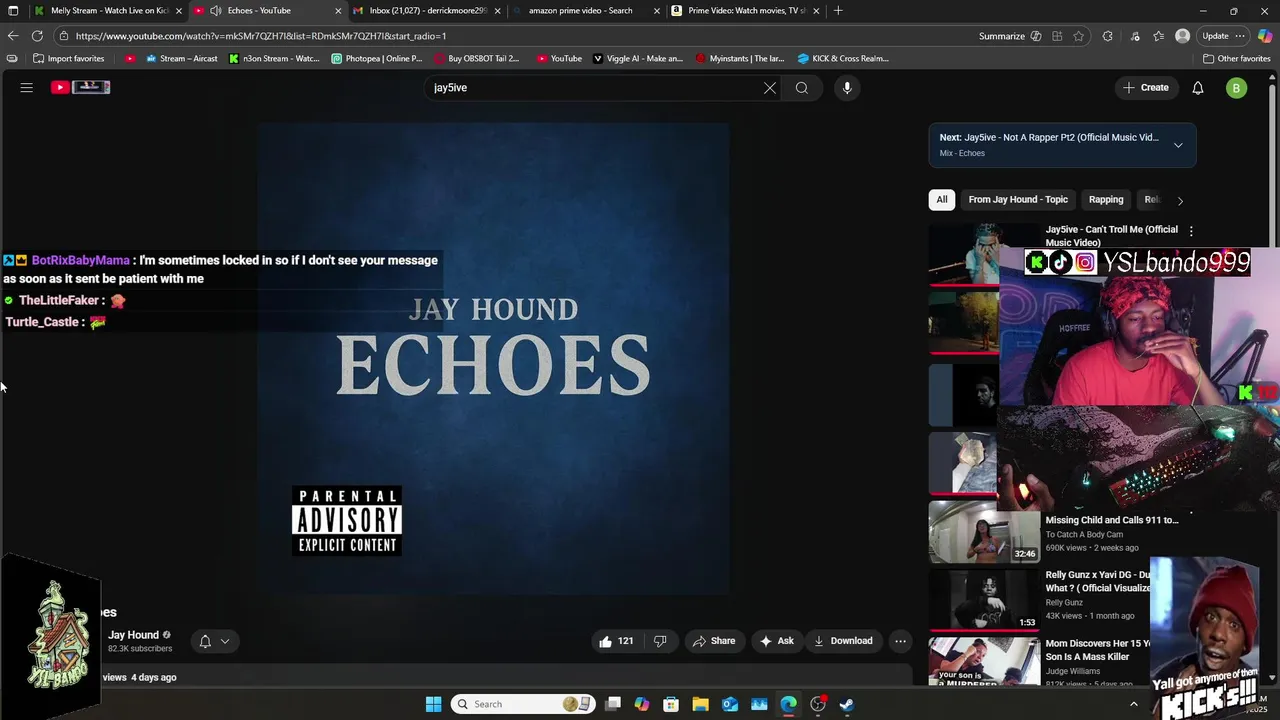Viewport: 1280px width, 720px height.
Task: Select From Jay Hound - Topic chip
Action: pyautogui.click(x=1018, y=200)
